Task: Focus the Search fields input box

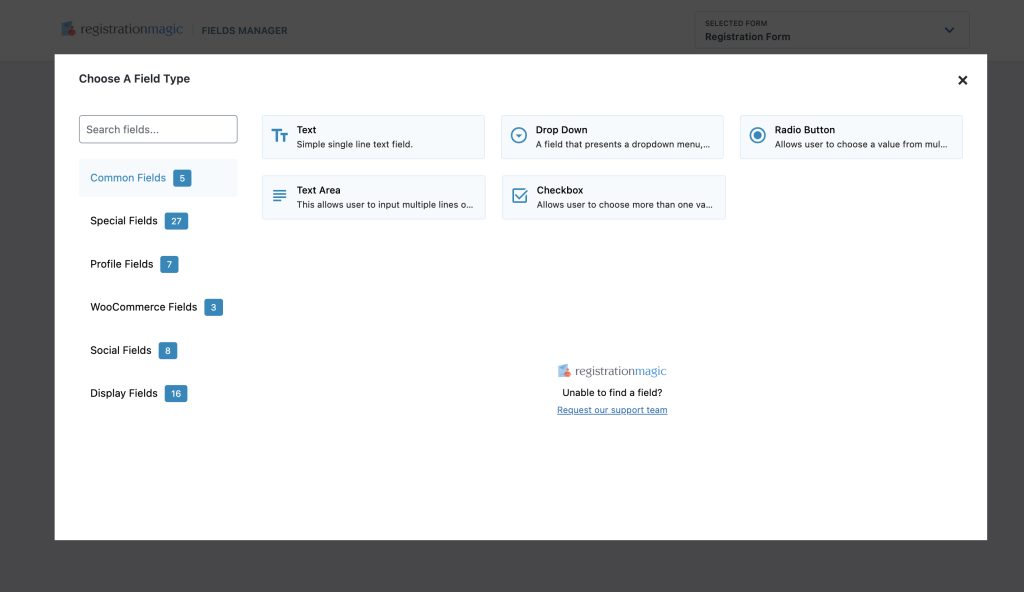Action: click(158, 129)
